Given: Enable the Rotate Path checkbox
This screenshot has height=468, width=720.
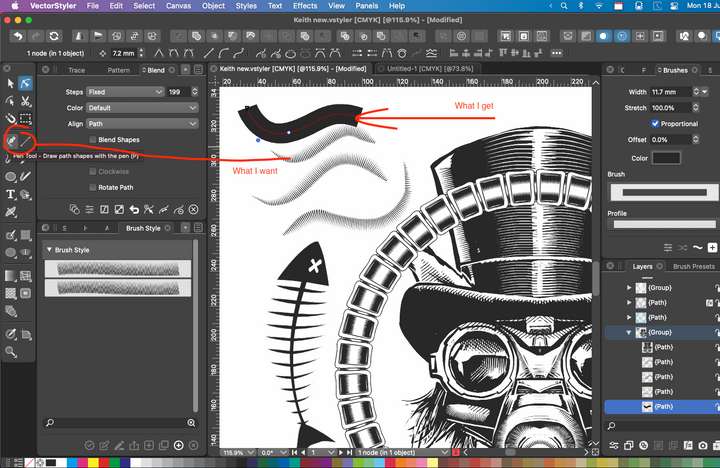Looking at the screenshot, I should pyautogui.click(x=93, y=187).
